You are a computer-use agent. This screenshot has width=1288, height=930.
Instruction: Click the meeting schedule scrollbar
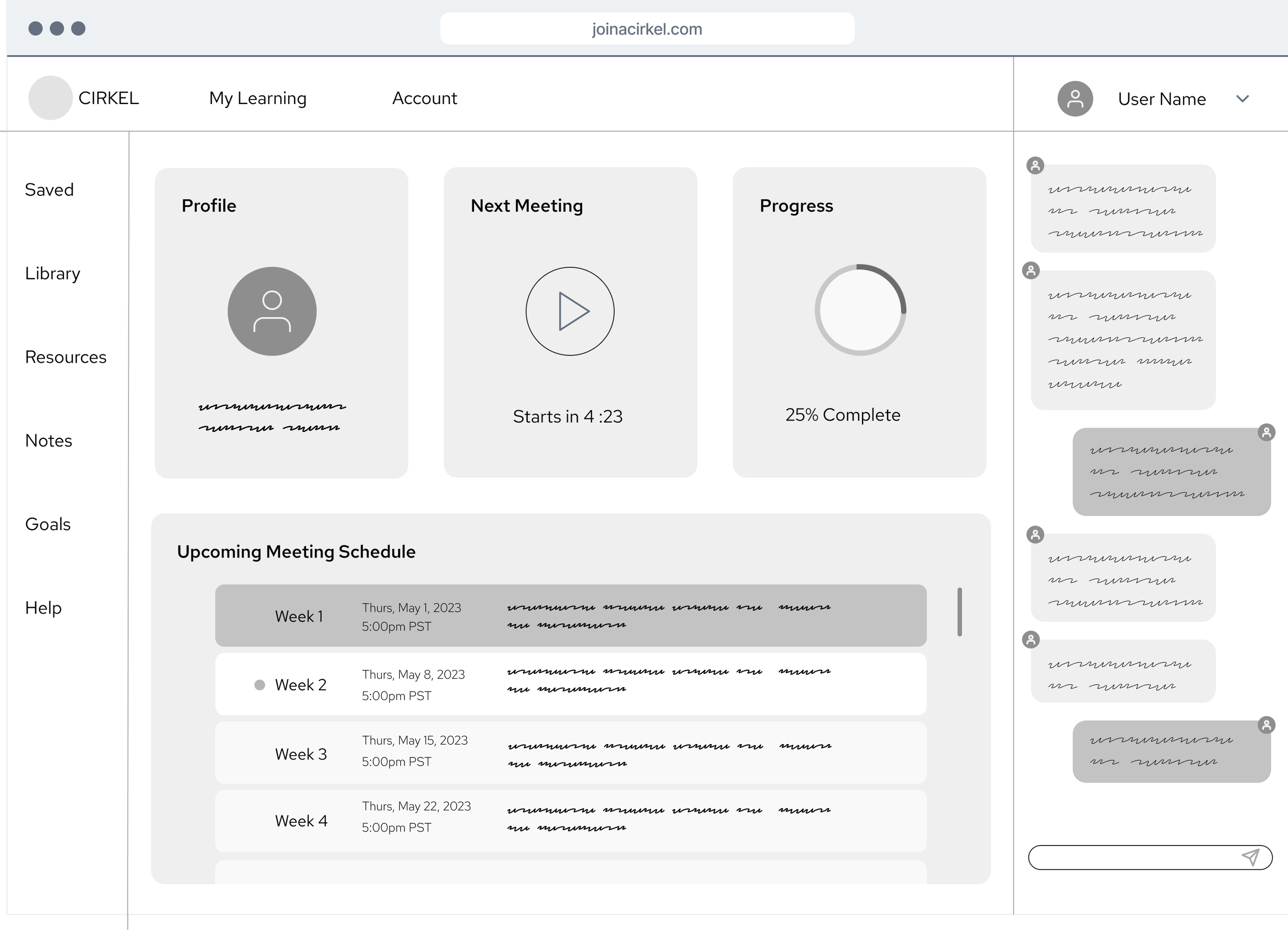[x=959, y=612]
